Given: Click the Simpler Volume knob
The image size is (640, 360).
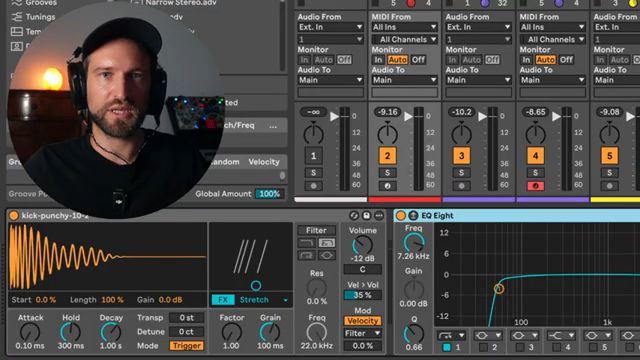Looking at the screenshot, I should click(362, 245).
